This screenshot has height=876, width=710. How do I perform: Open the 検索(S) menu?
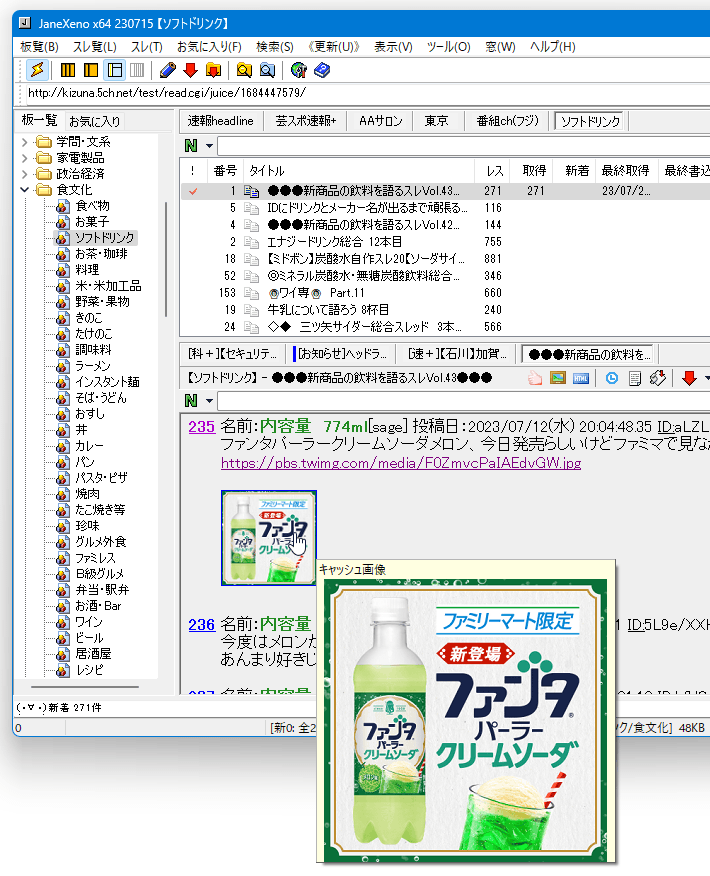tap(274, 47)
